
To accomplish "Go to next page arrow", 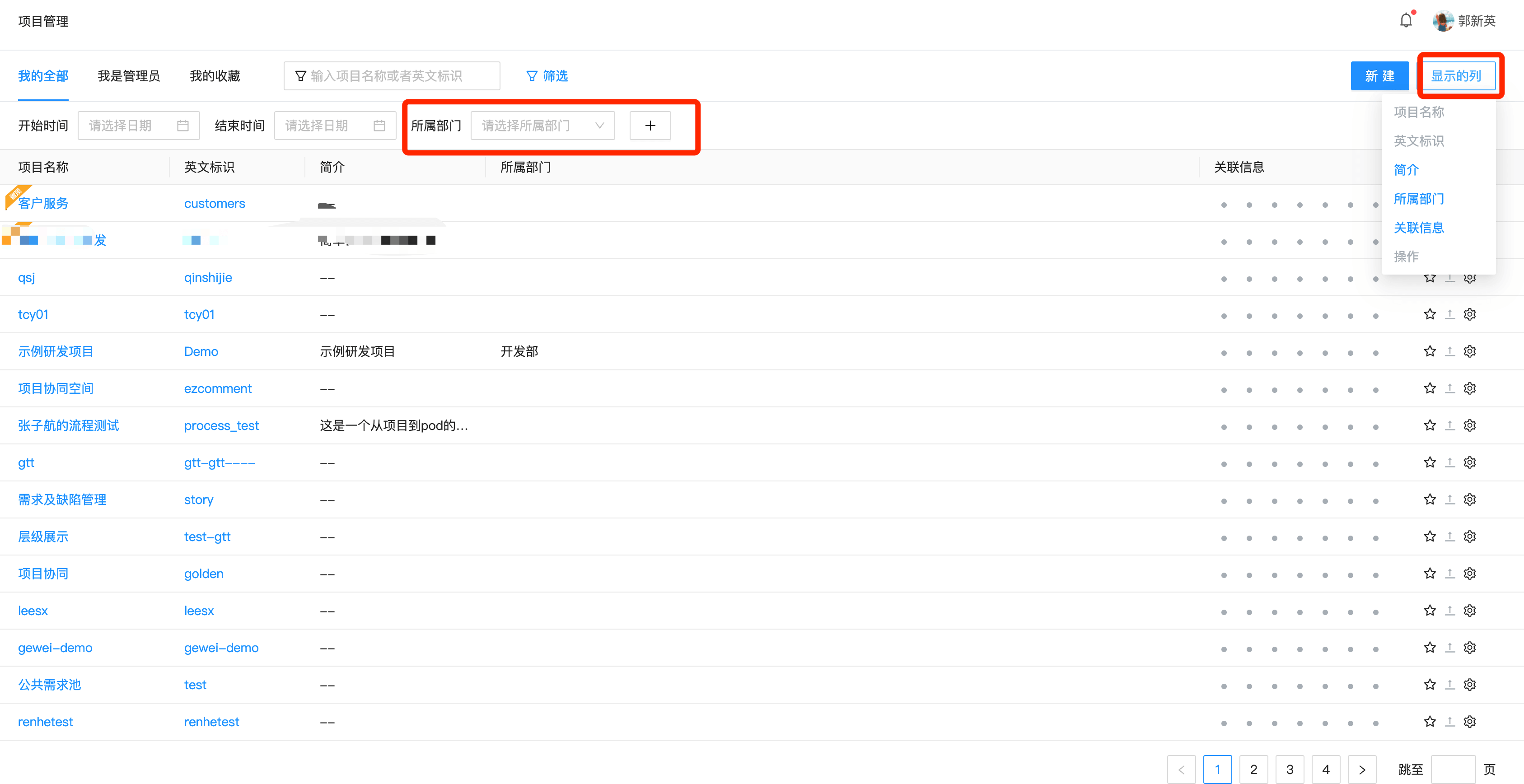I will (1361, 769).
